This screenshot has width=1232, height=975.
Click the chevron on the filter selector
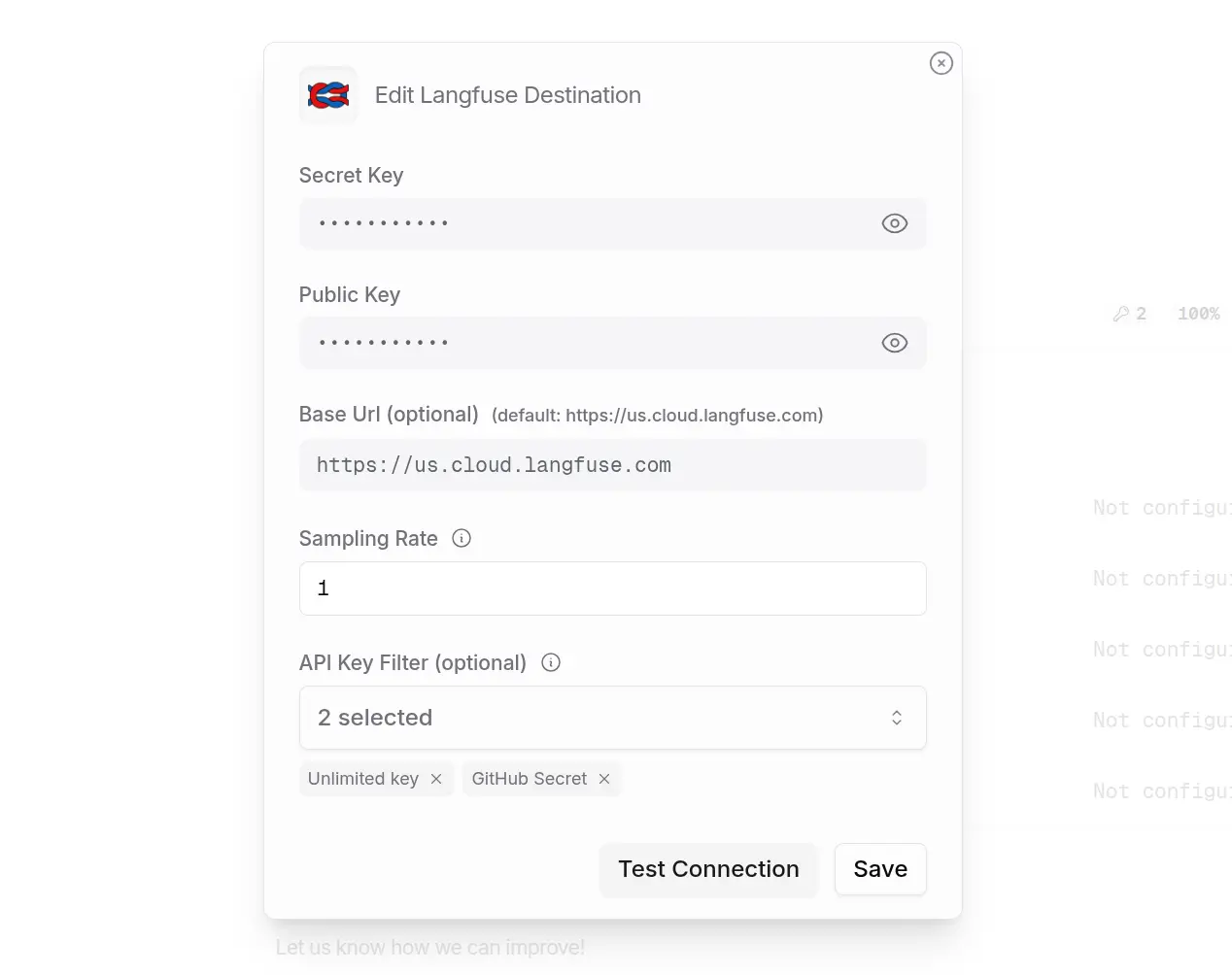coord(896,718)
